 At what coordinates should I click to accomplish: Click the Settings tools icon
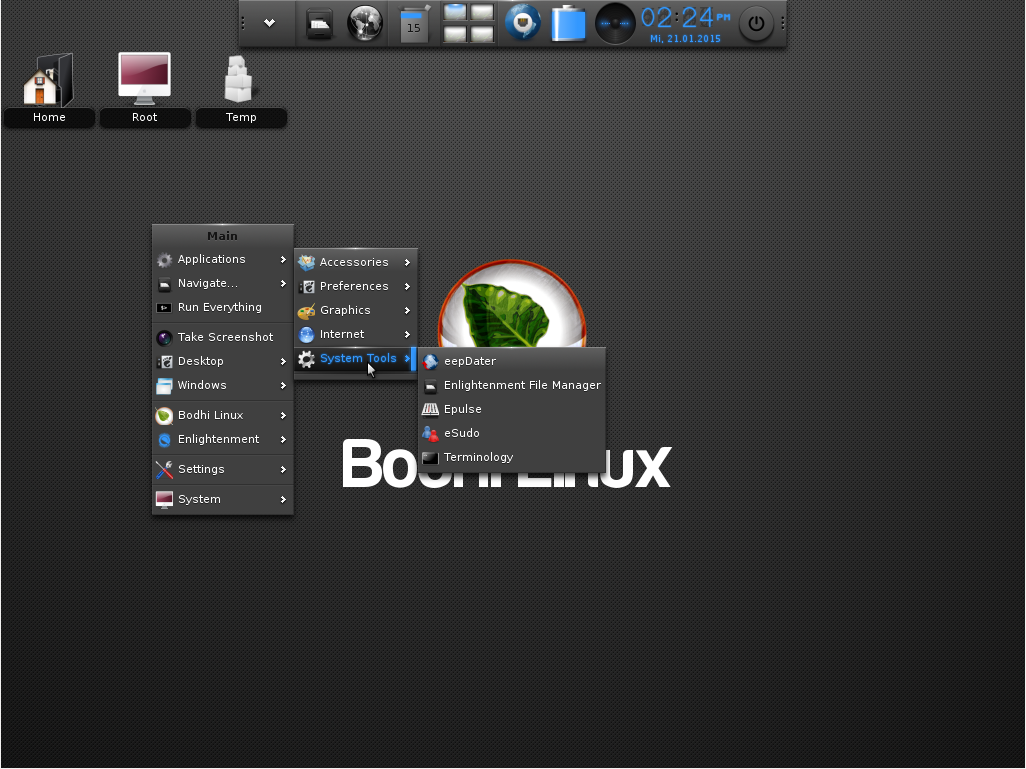pos(164,469)
